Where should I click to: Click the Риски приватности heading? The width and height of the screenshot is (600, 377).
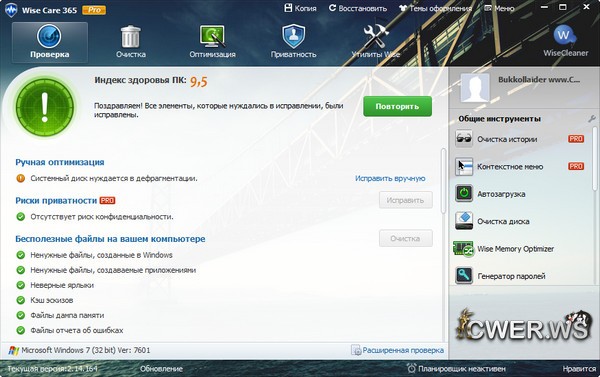point(56,201)
